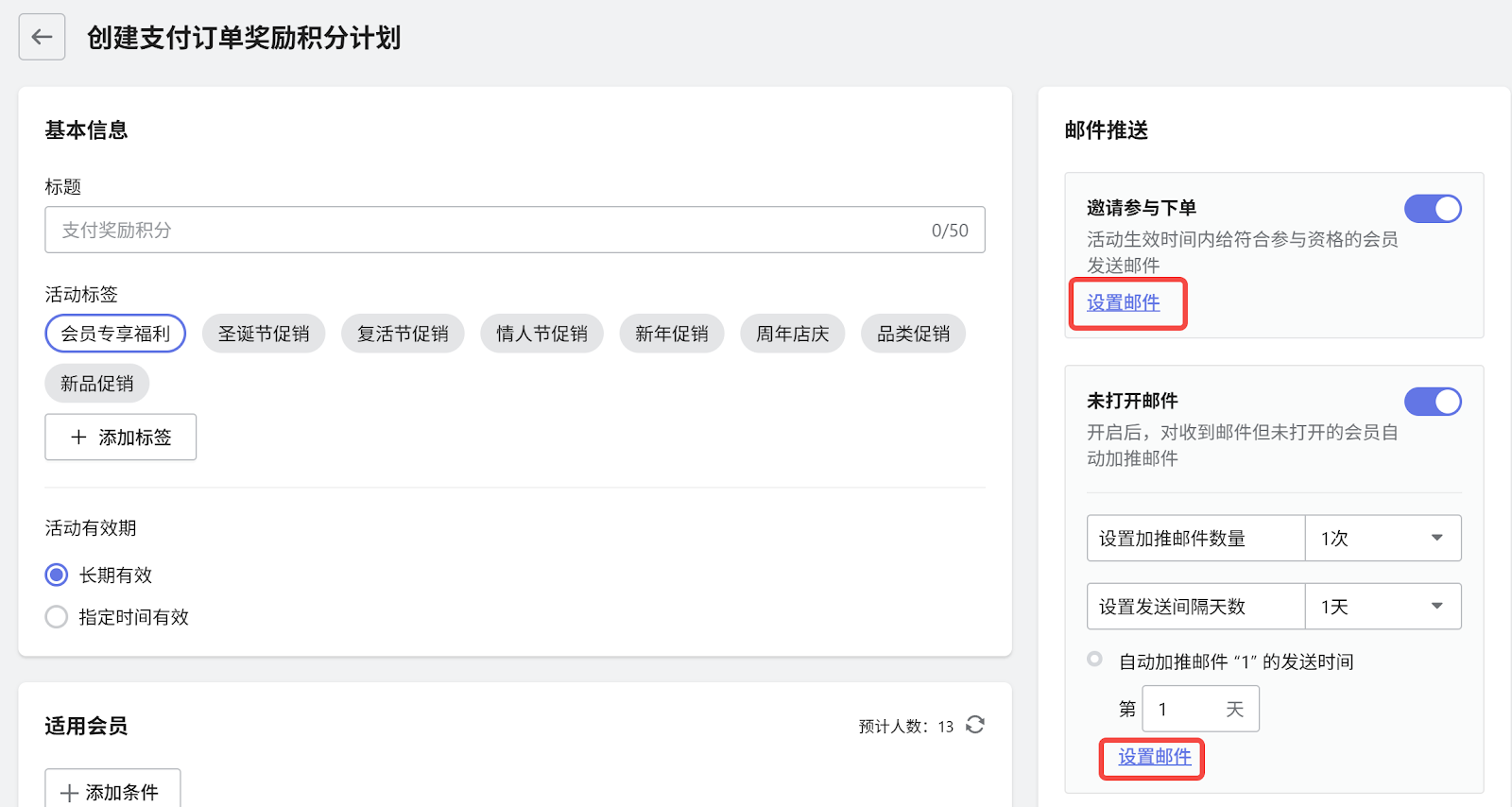The width and height of the screenshot is (1512, 807).
Task: Refresh the estimated member count
Action: 975,725
